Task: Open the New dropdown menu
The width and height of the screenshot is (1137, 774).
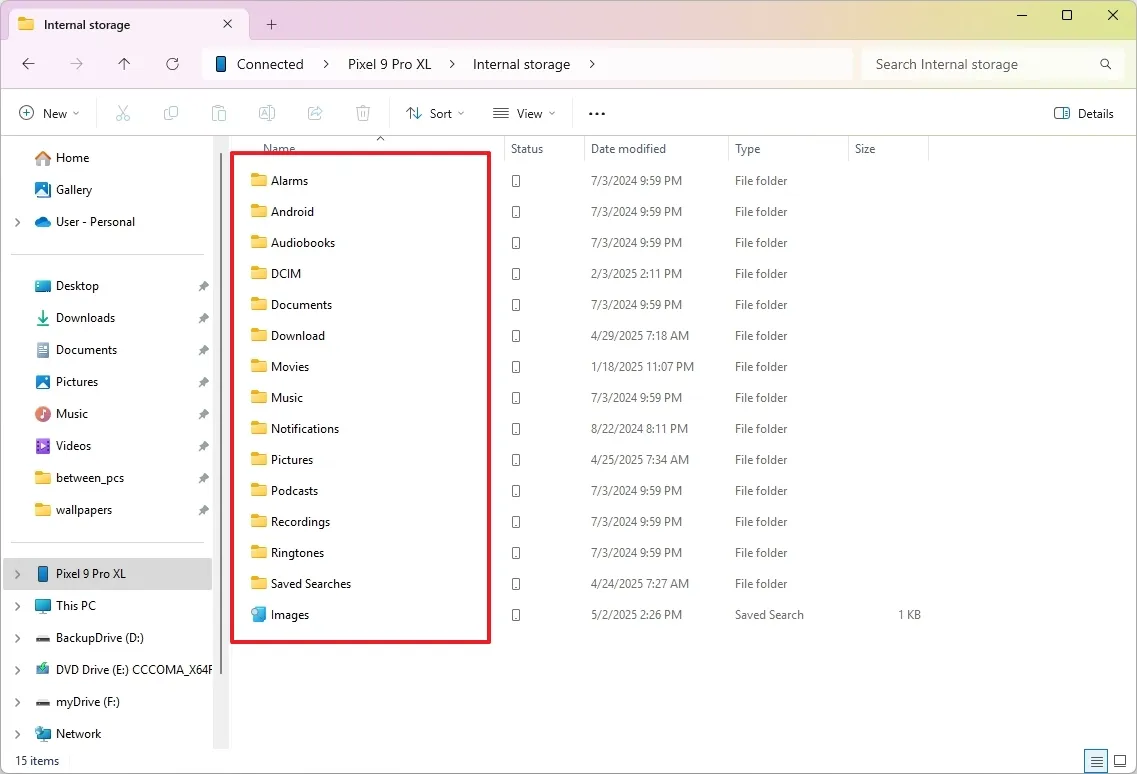Action: [49, 113]
